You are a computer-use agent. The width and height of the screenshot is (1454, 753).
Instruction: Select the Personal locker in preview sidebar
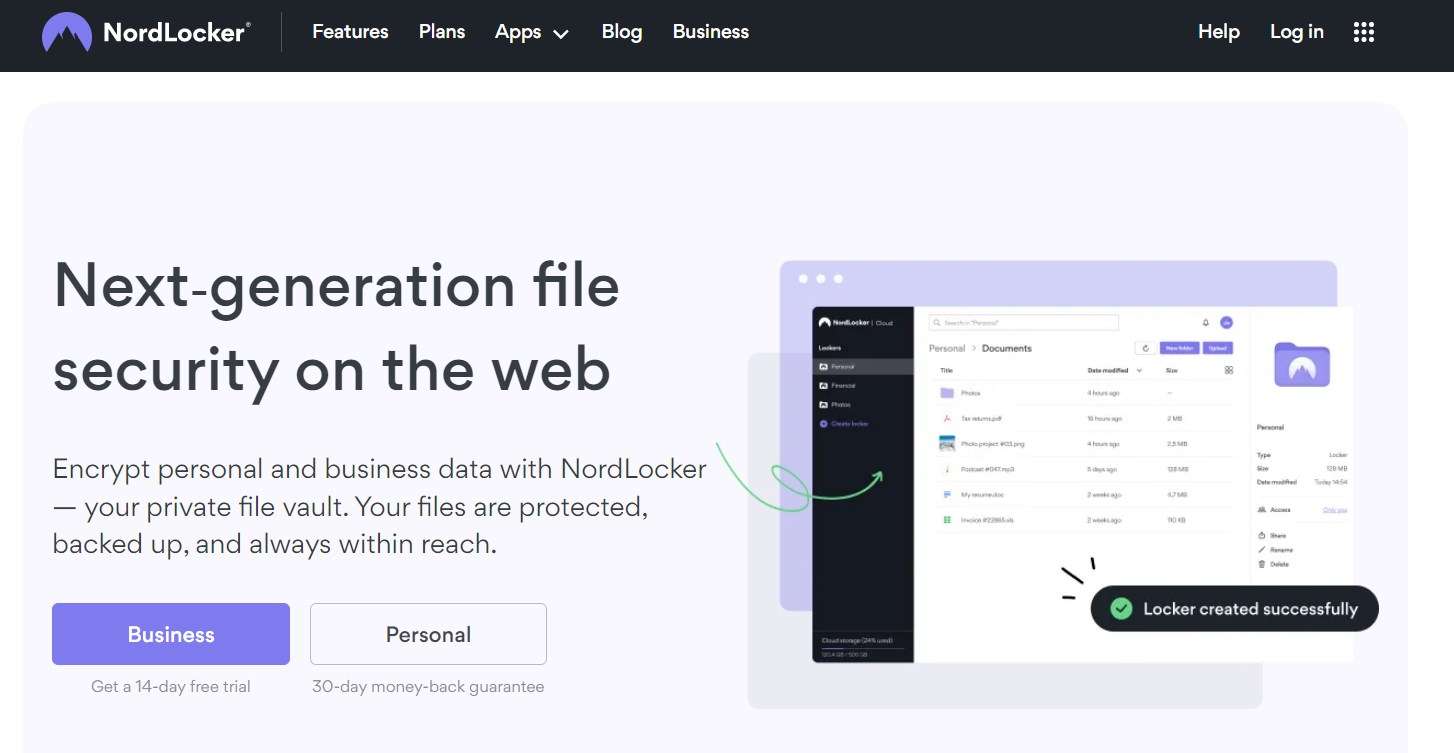tap(863, 367)
